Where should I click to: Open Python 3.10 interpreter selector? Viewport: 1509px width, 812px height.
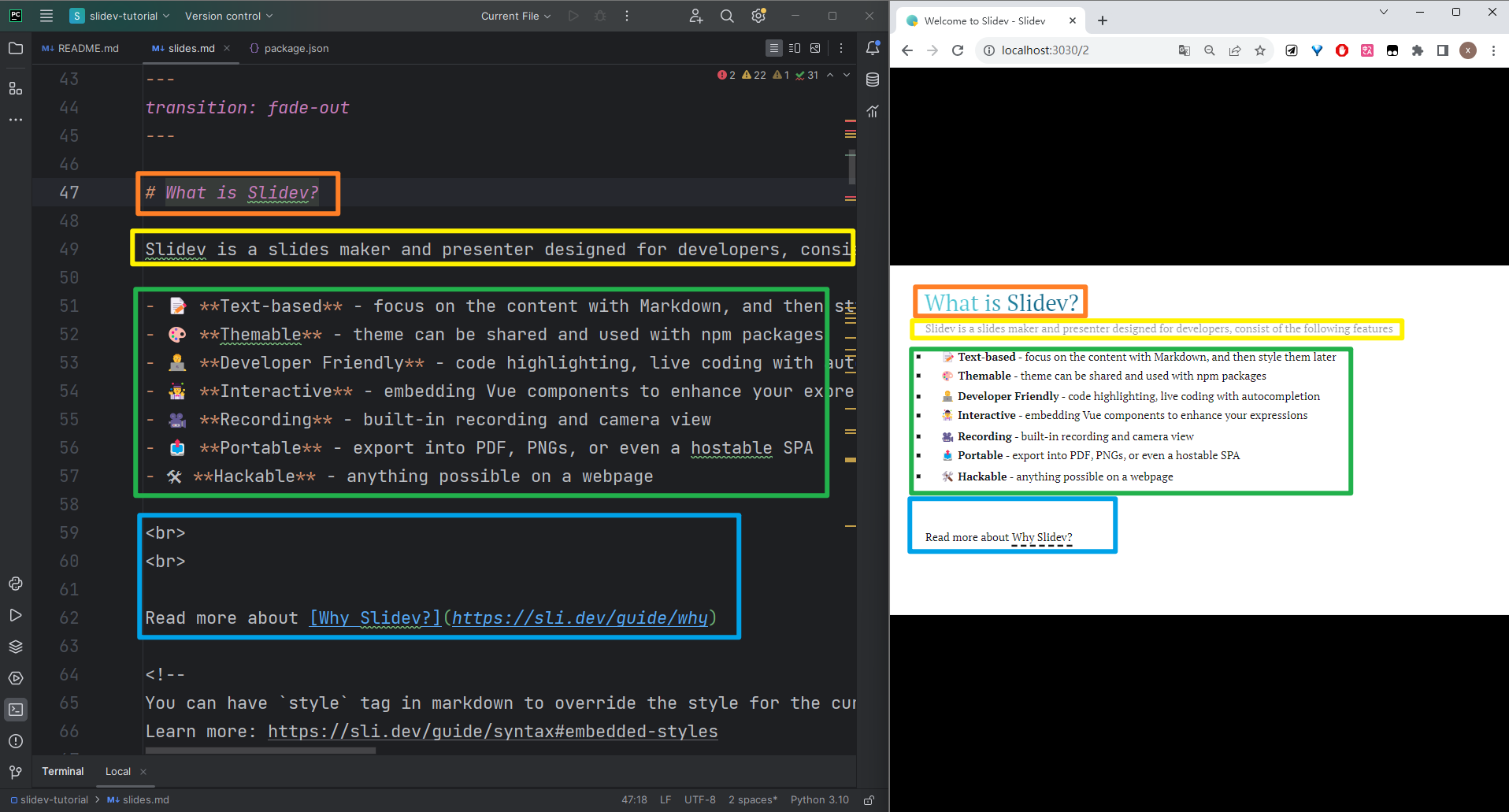coord(820,800)
